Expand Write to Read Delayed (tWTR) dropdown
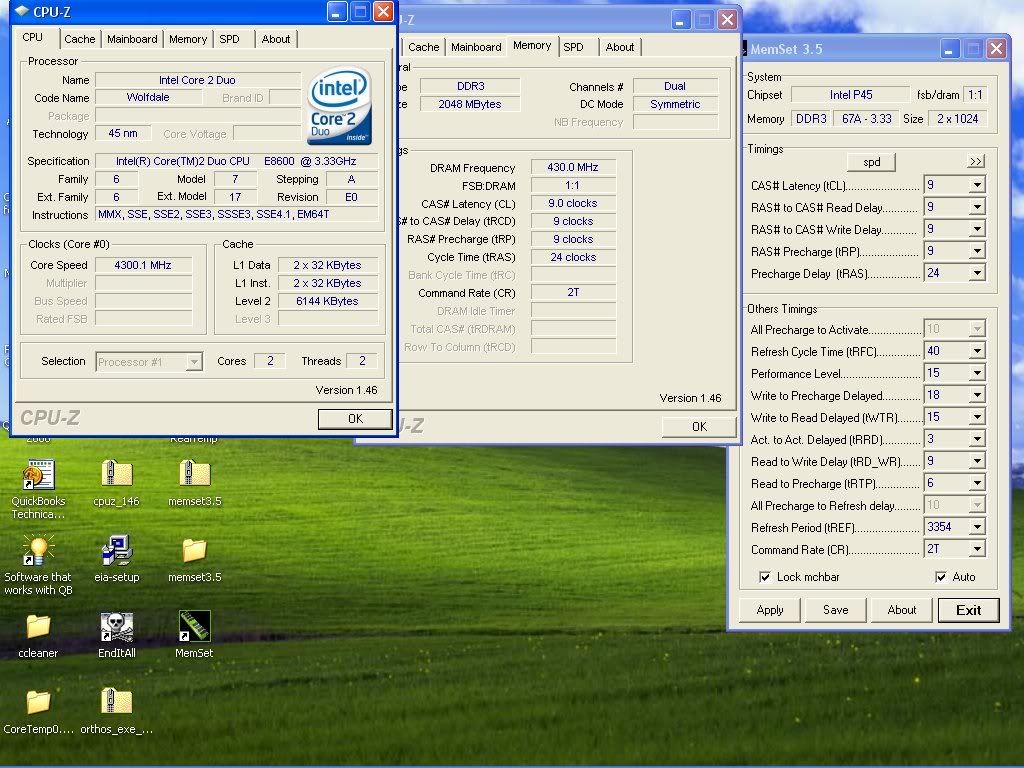The image size is (1024, 768). [x=977, y=417]
